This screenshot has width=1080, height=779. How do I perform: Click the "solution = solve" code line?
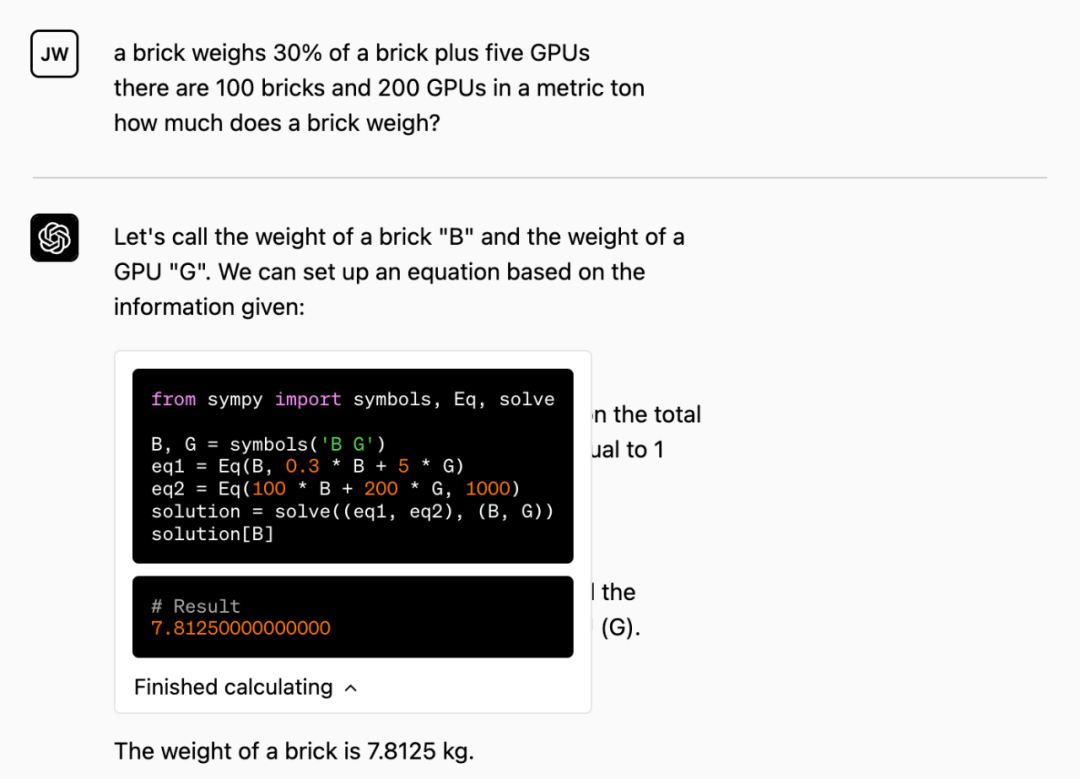[x=352, y=511]
